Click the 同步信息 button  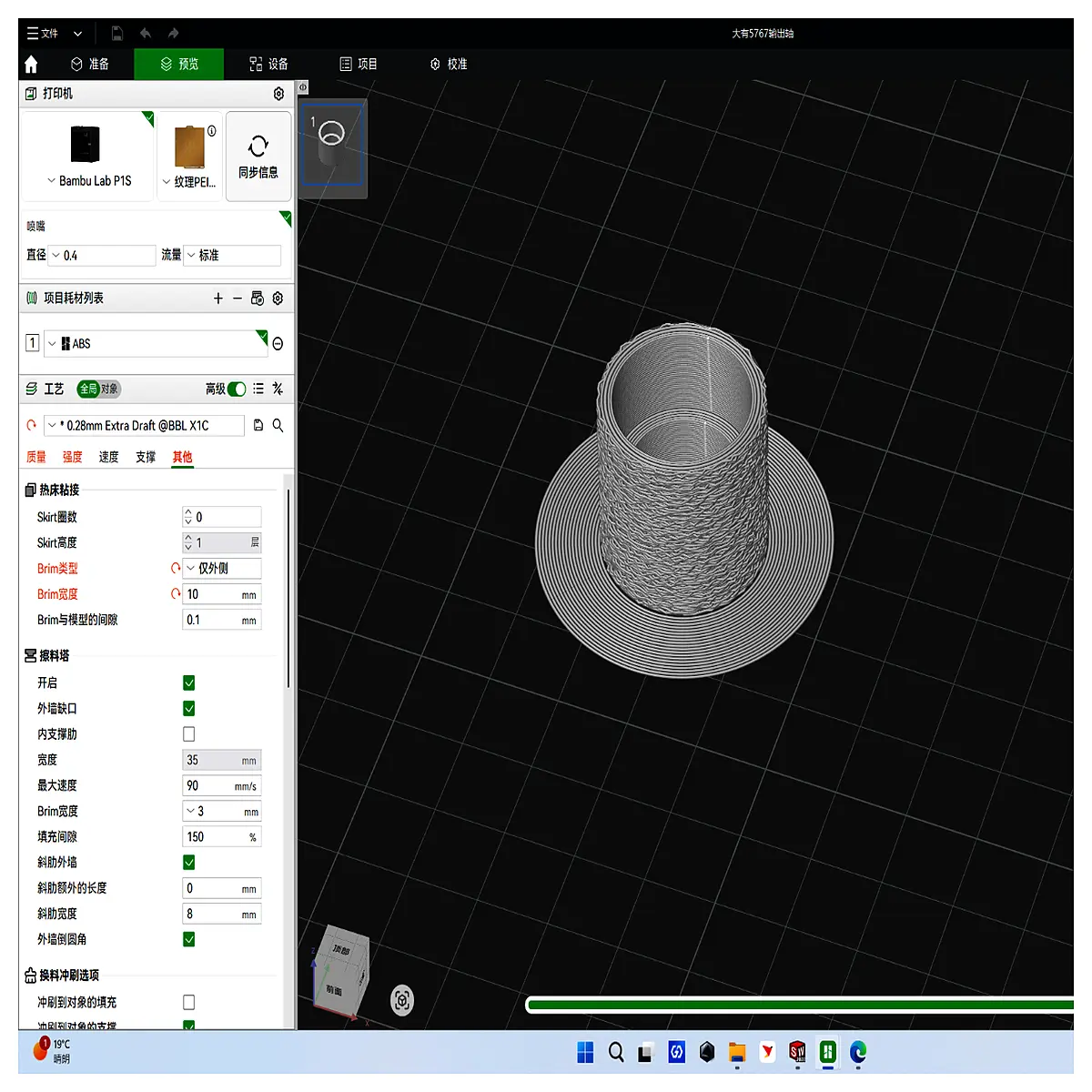[258, 157]
